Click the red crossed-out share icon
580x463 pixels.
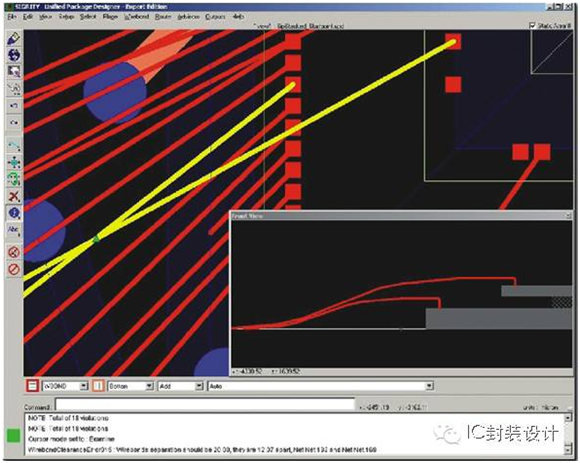(x=14, y=252)
